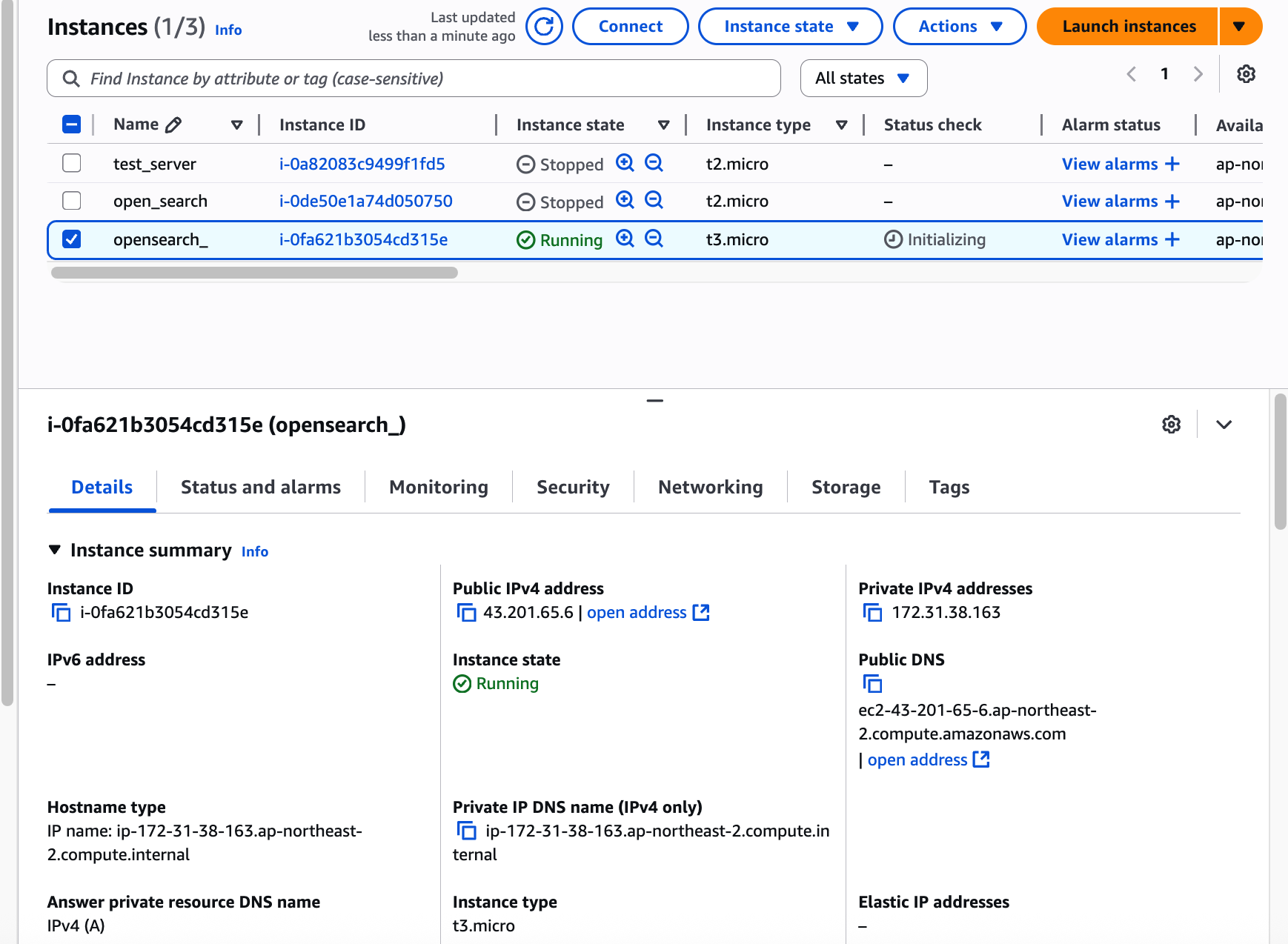Open address link for Public IPv4
1288x944 pixels.
(648, 613)
